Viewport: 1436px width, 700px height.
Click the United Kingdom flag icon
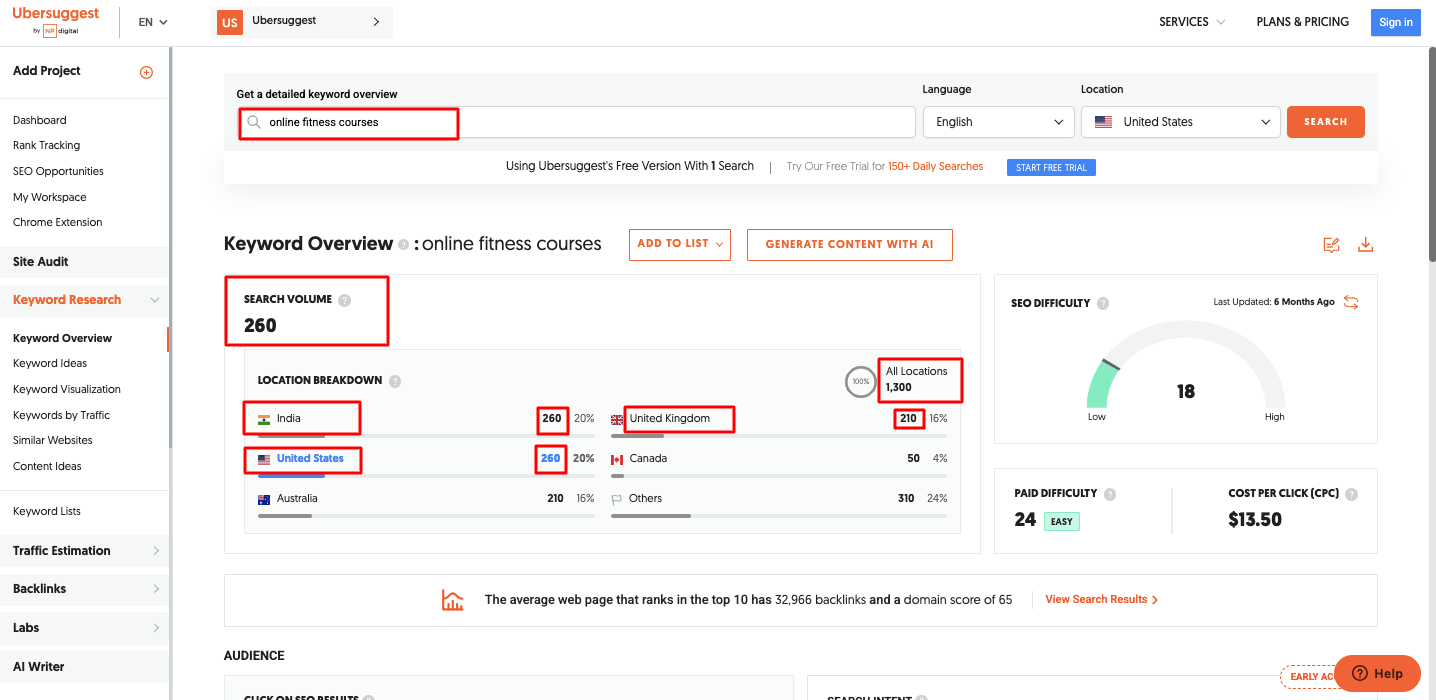pyautogui.click(x=617, y=419)
